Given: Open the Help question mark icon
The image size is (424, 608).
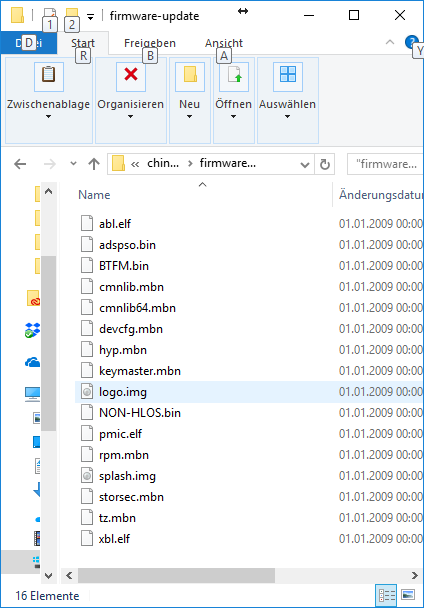Looking at the screenshot, I should coord(411,42).
